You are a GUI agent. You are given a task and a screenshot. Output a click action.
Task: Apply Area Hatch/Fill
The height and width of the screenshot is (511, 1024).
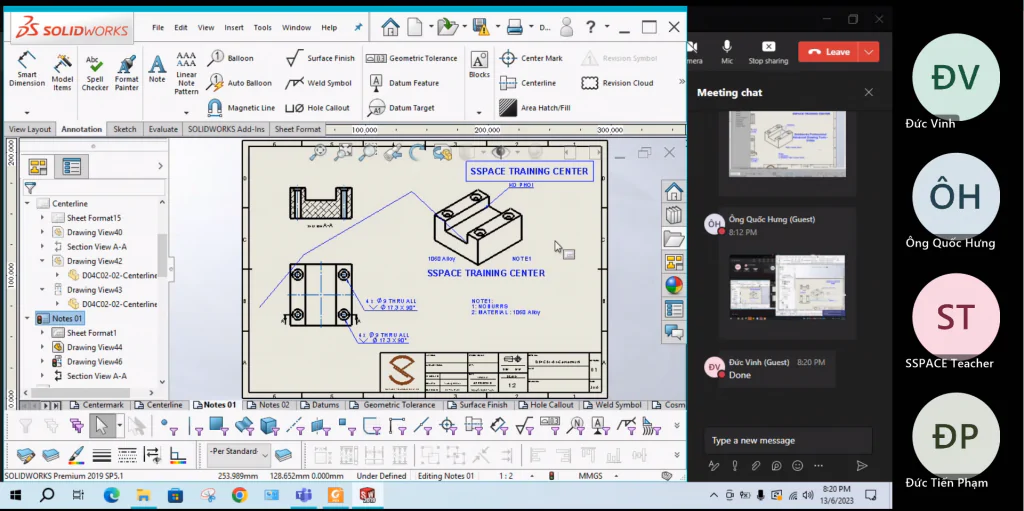tap(535, 108)
